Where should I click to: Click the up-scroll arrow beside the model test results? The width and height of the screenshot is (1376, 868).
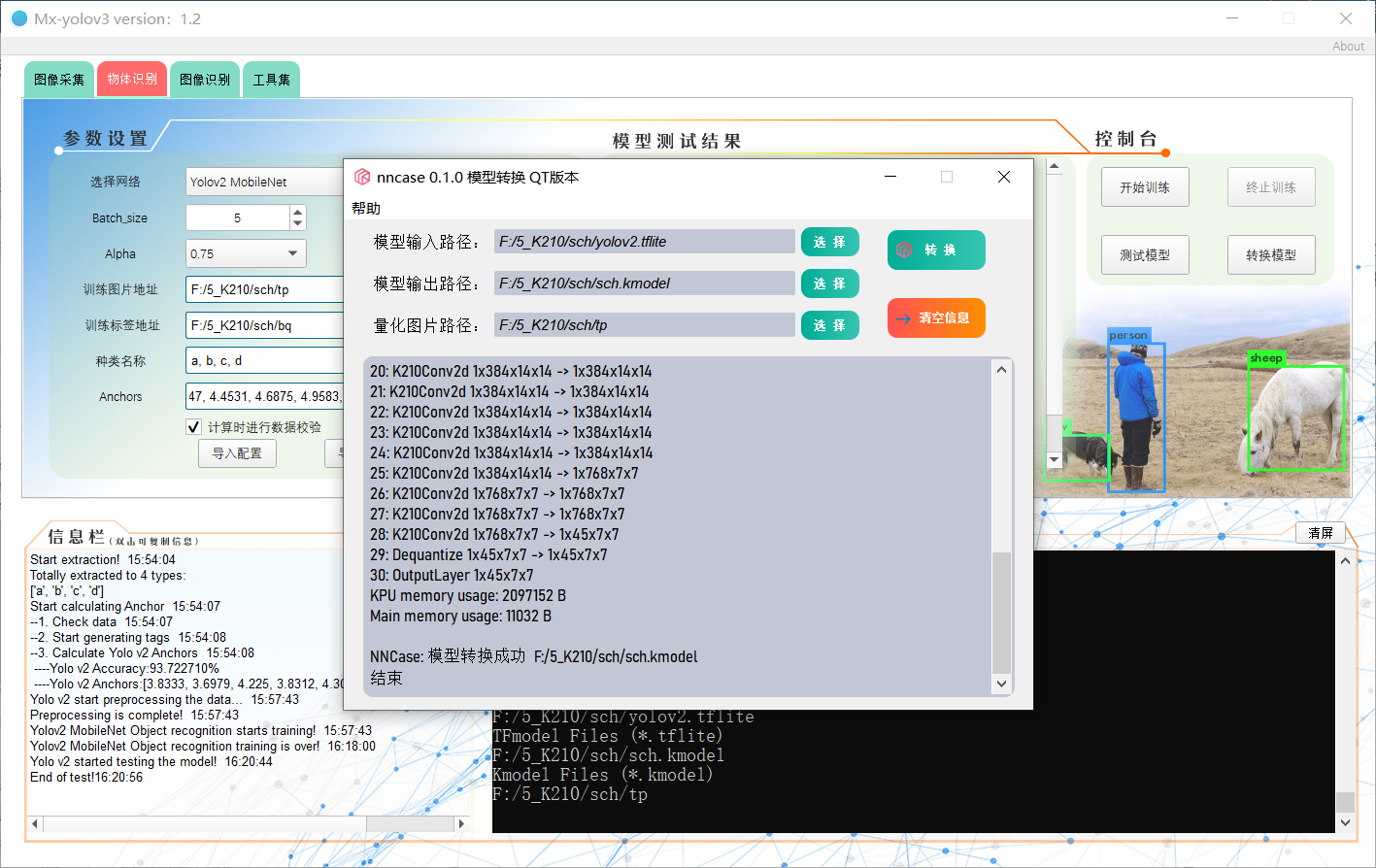1054,165
